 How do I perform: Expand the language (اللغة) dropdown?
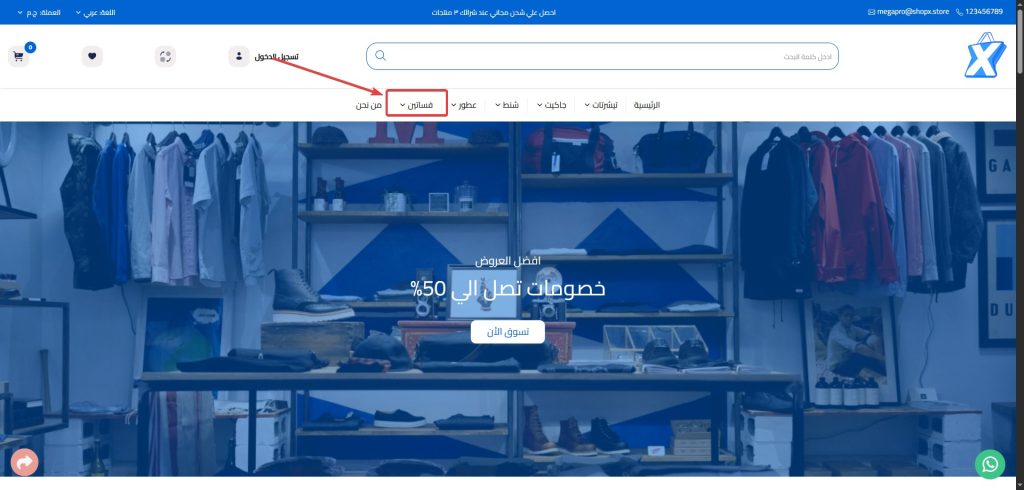point(92,12)
